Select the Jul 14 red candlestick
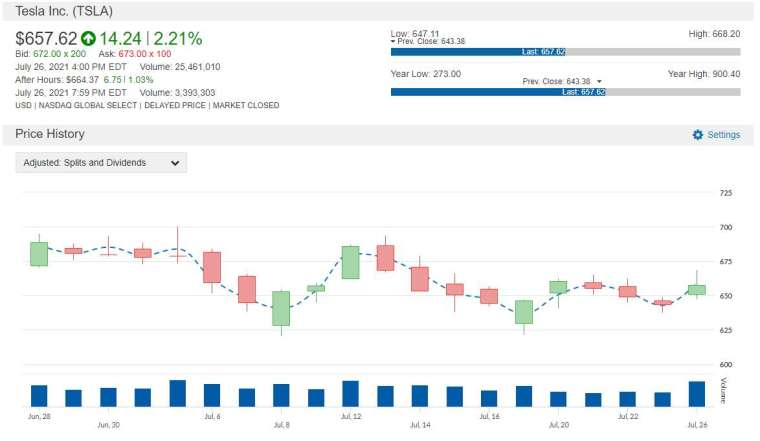The height and width of the screenshot is (441, 760). pos(420,279)
